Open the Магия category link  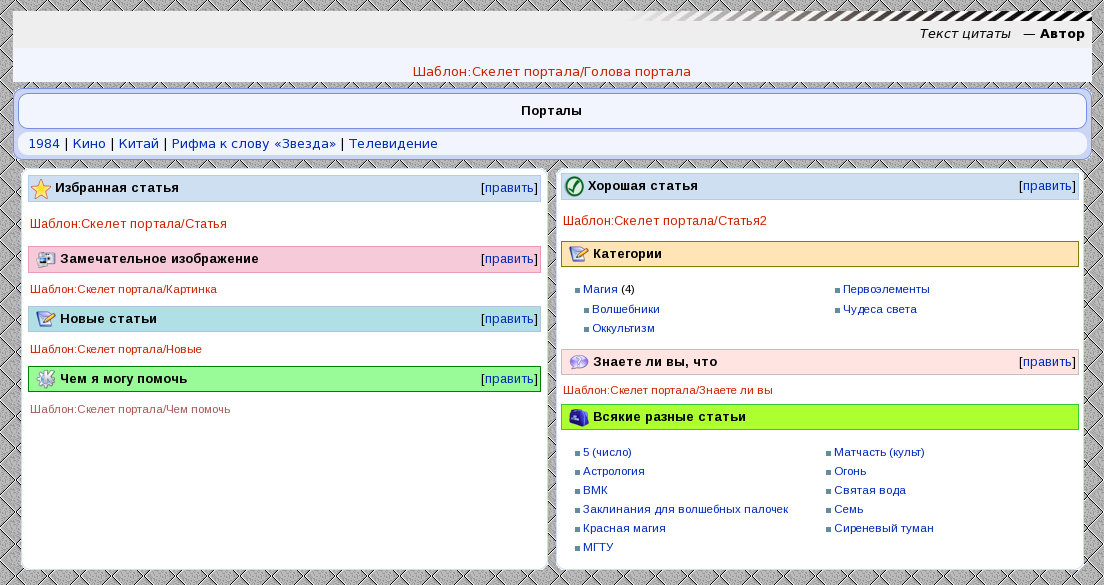600,289
